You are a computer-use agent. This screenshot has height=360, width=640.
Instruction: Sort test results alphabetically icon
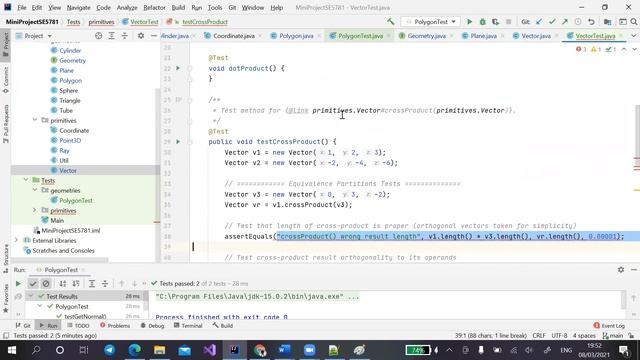point(63,284)
